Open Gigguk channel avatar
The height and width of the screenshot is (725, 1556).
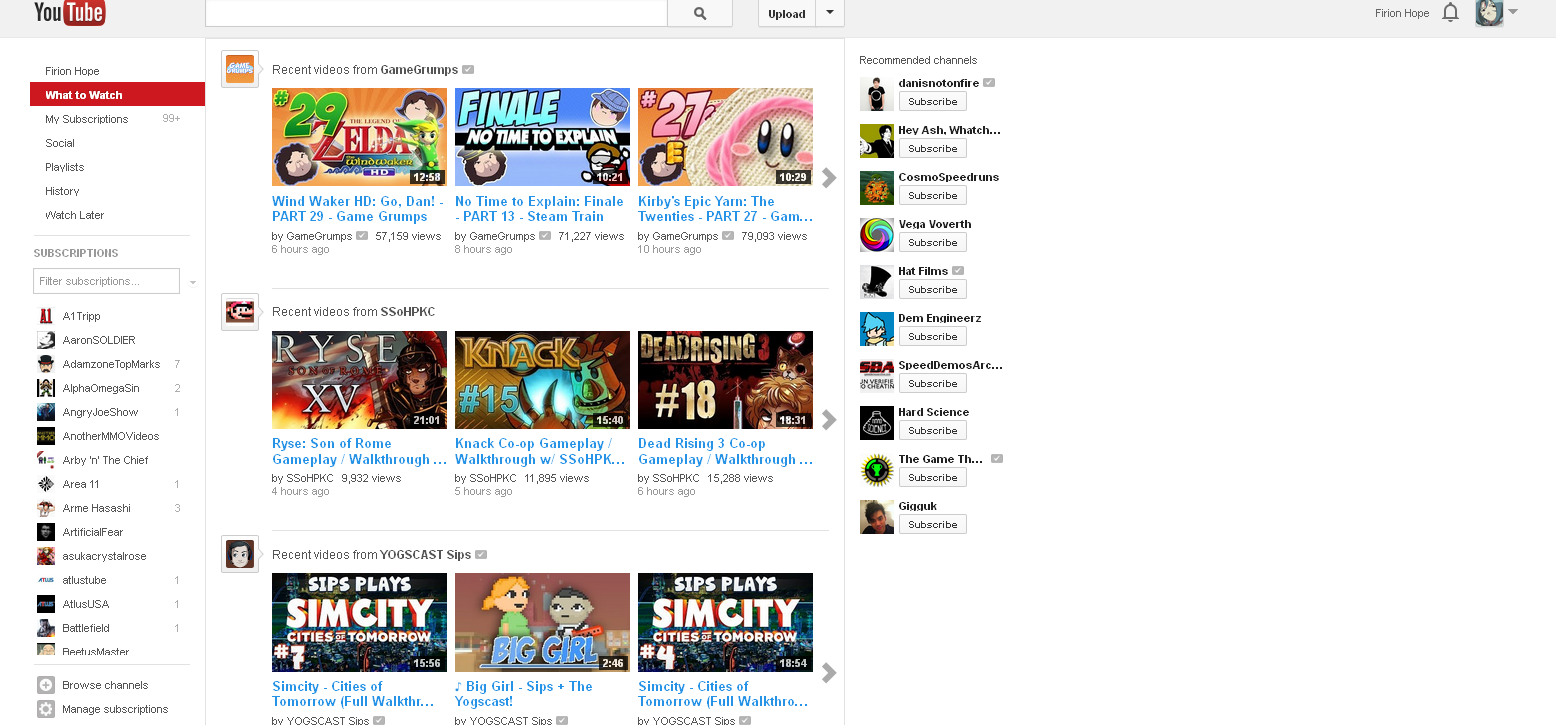coord(876,517)
